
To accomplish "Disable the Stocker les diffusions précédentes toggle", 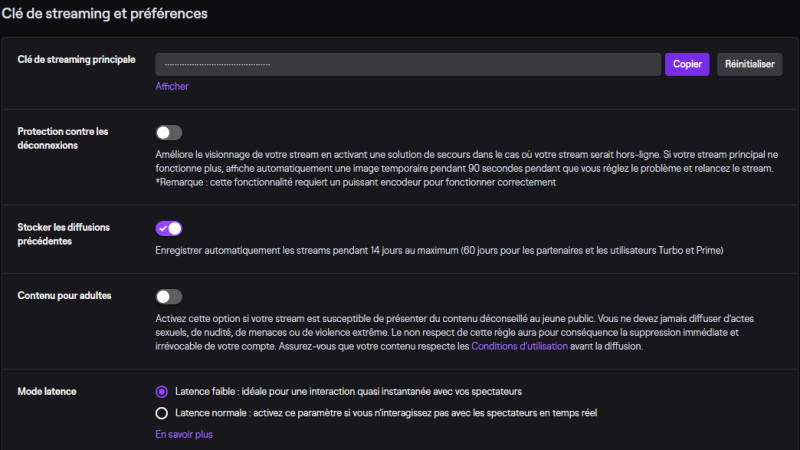I will click(169, 229).
